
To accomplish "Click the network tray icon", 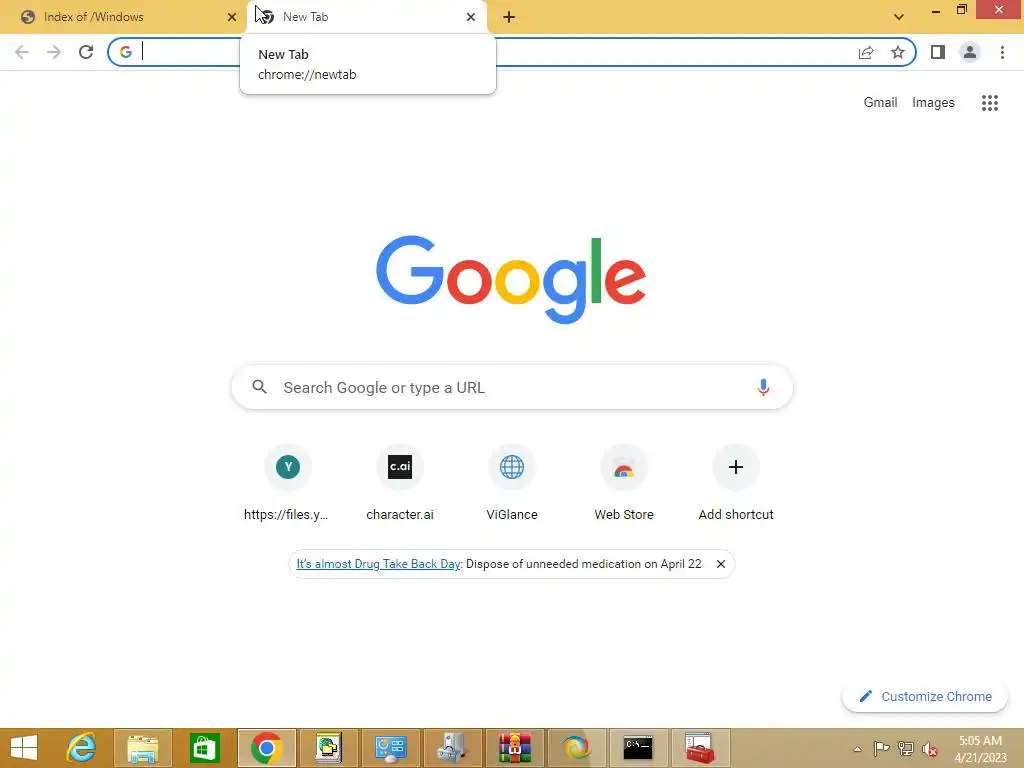I will tap(905, 748).
